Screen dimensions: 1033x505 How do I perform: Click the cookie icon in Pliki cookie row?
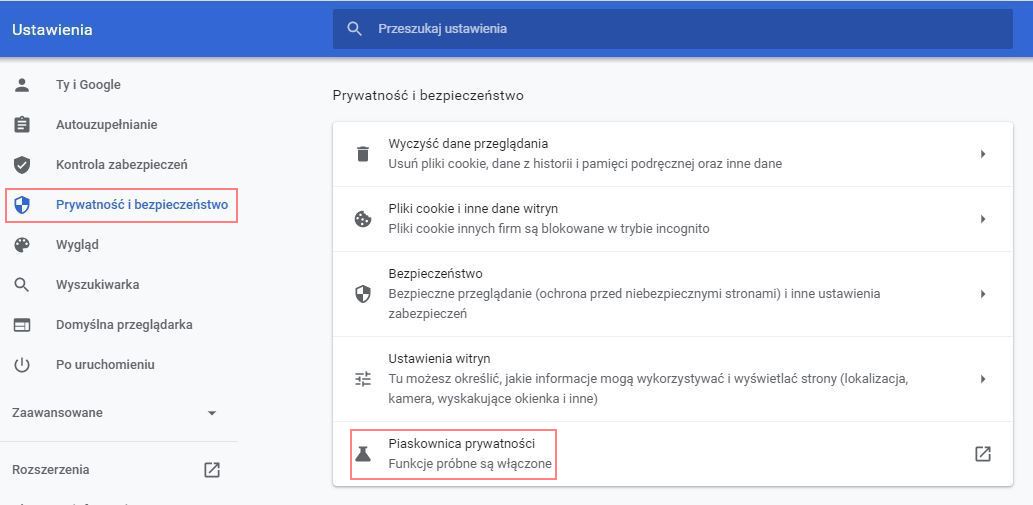363,219
